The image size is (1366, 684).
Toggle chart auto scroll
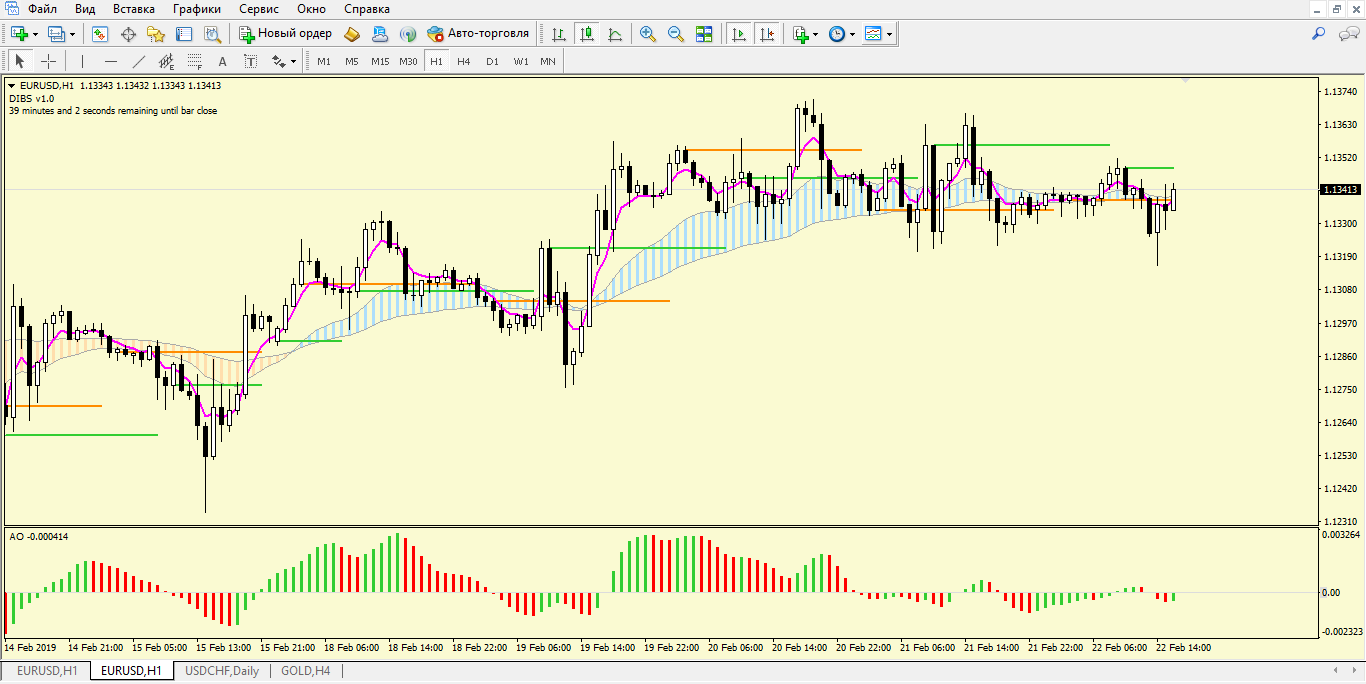tap(739, 34)
